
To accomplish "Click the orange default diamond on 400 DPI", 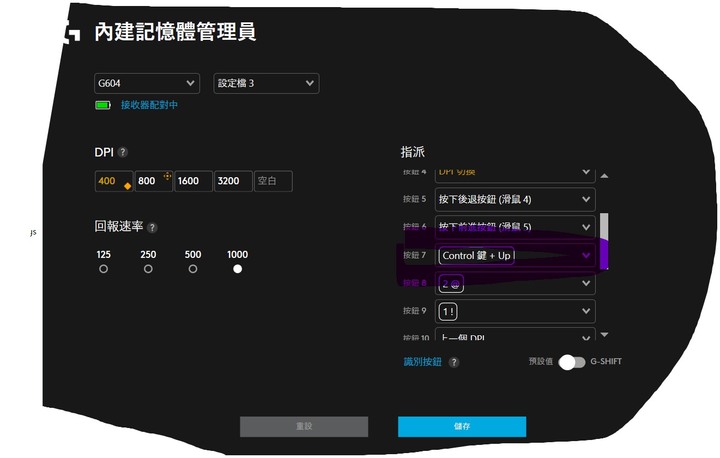I will [128, 186].
